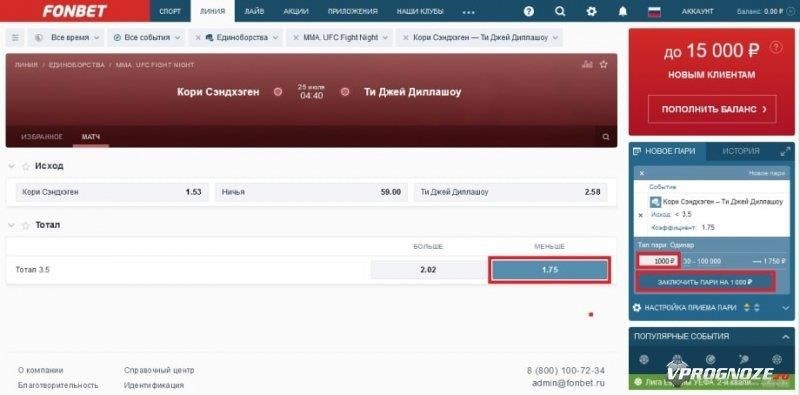Open the Справочный центр footer link
Image resolution: width=800 pixels, height=395 pixels.
159,371
